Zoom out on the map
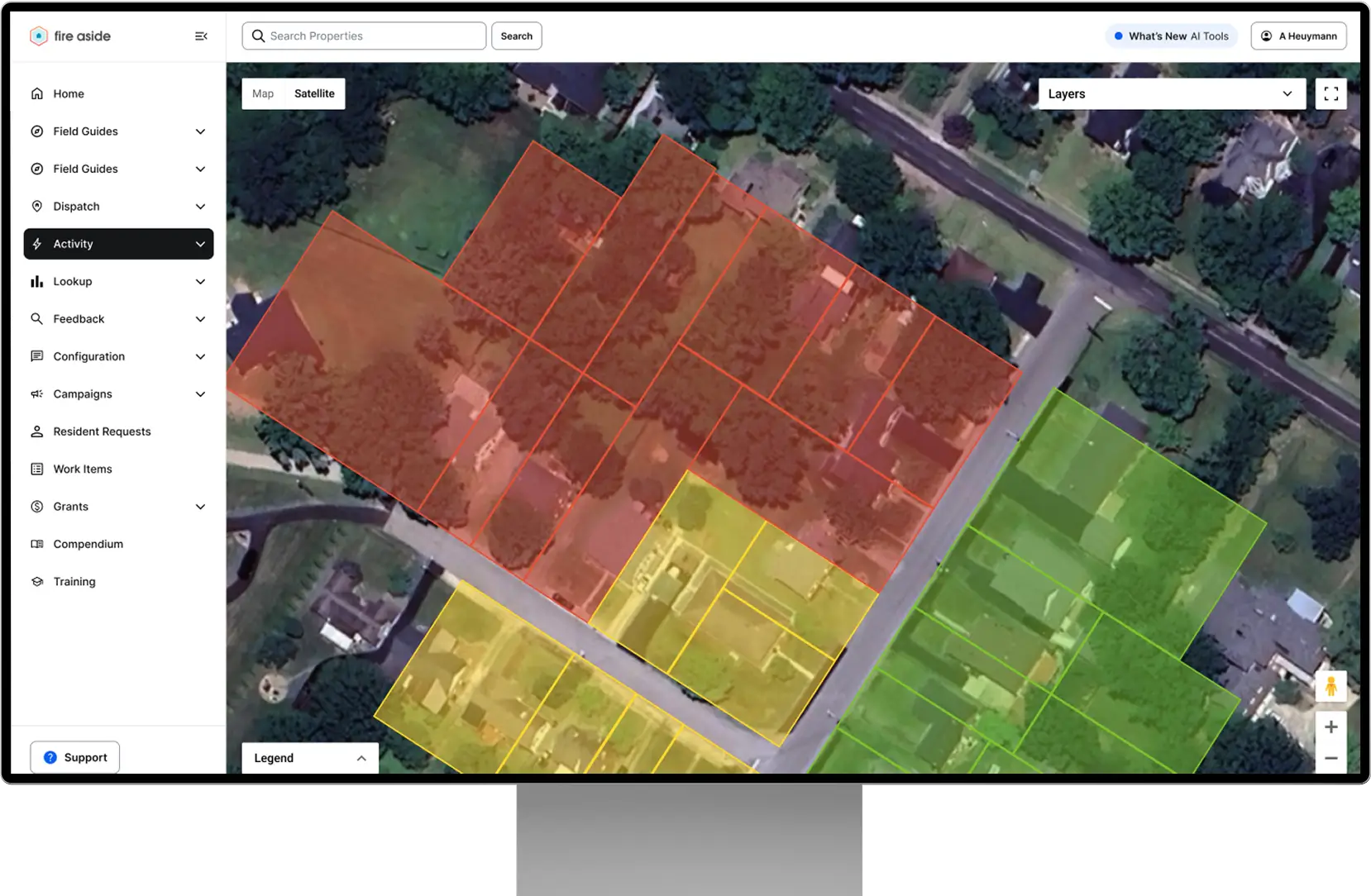This screenshot has height=896, width=1371. click(1330, 758)
